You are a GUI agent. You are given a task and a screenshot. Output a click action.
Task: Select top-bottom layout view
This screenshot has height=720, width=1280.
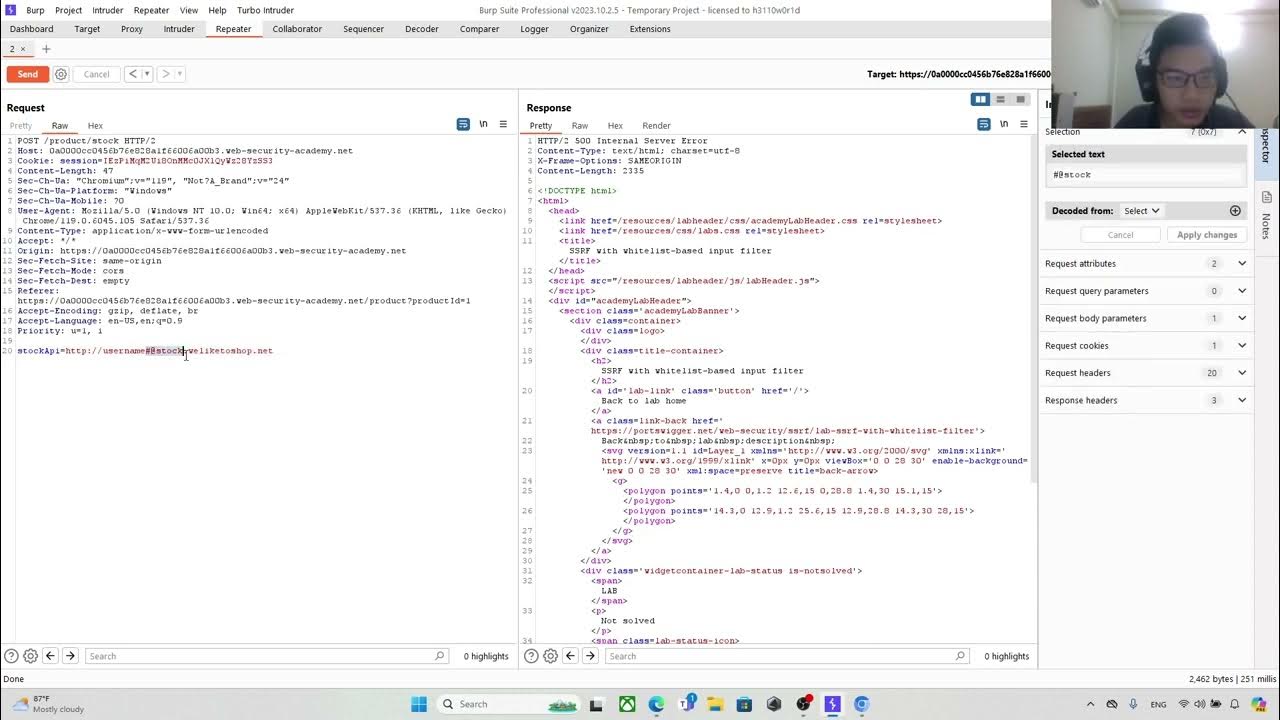[1000, 100]
